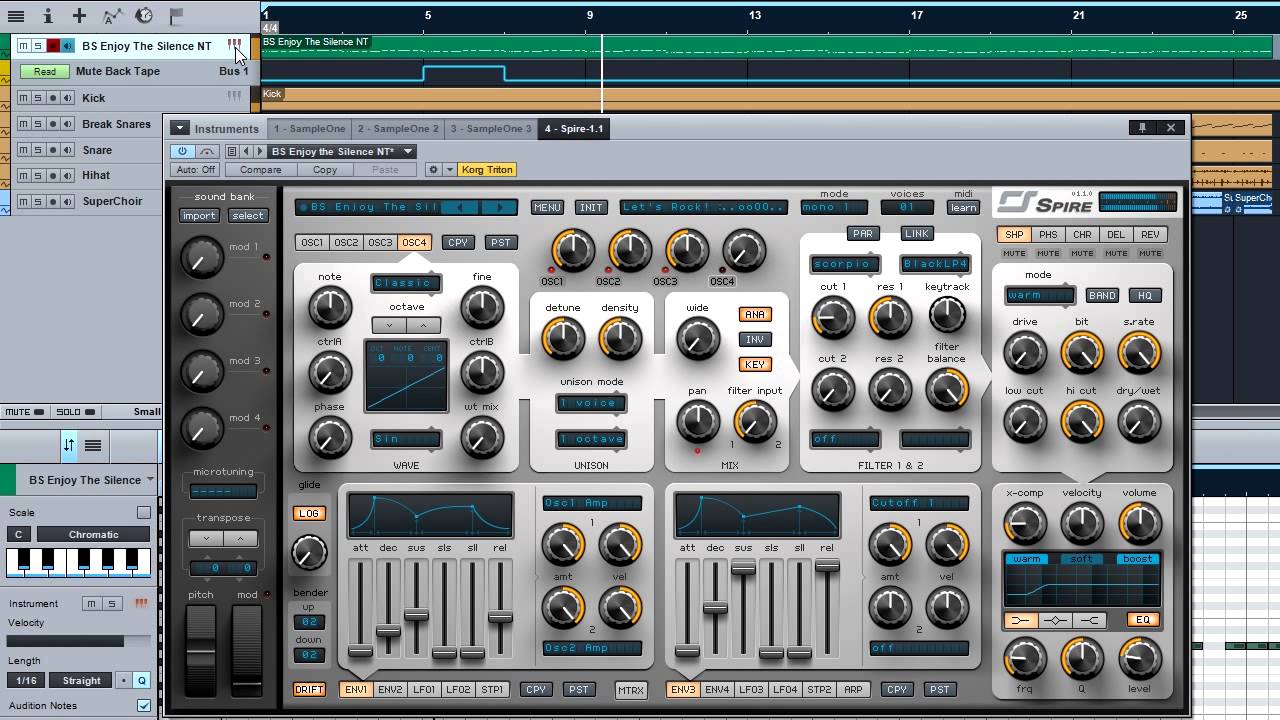Pin the Spire instrument window
This screenshot has width=1280, height=720.
1142,128
